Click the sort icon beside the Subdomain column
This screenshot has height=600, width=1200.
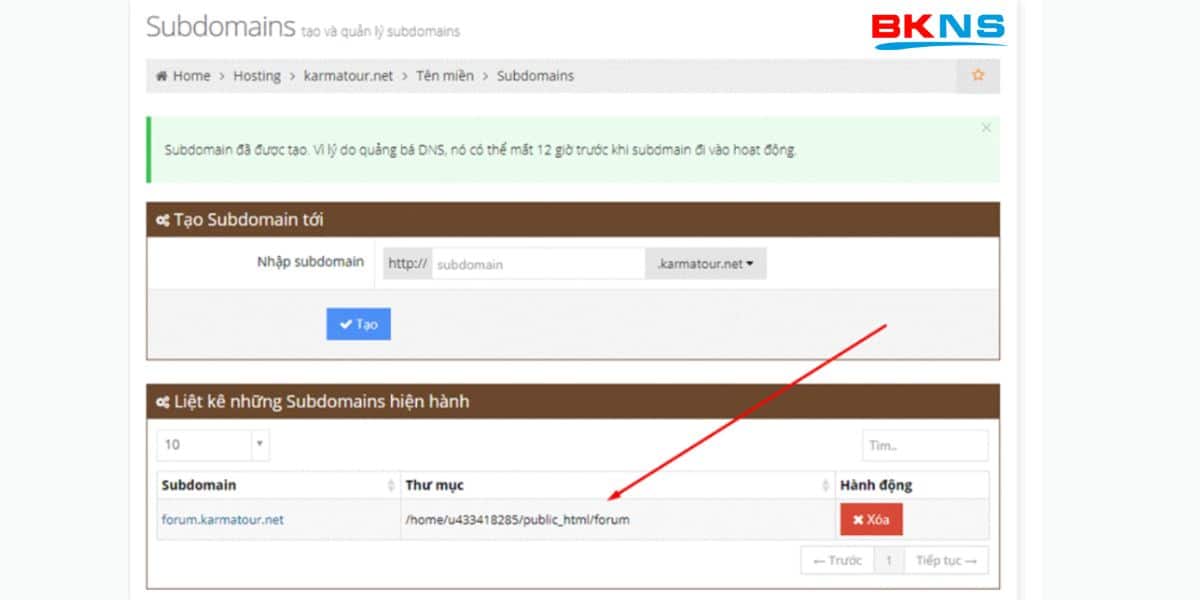click(390, 485)
